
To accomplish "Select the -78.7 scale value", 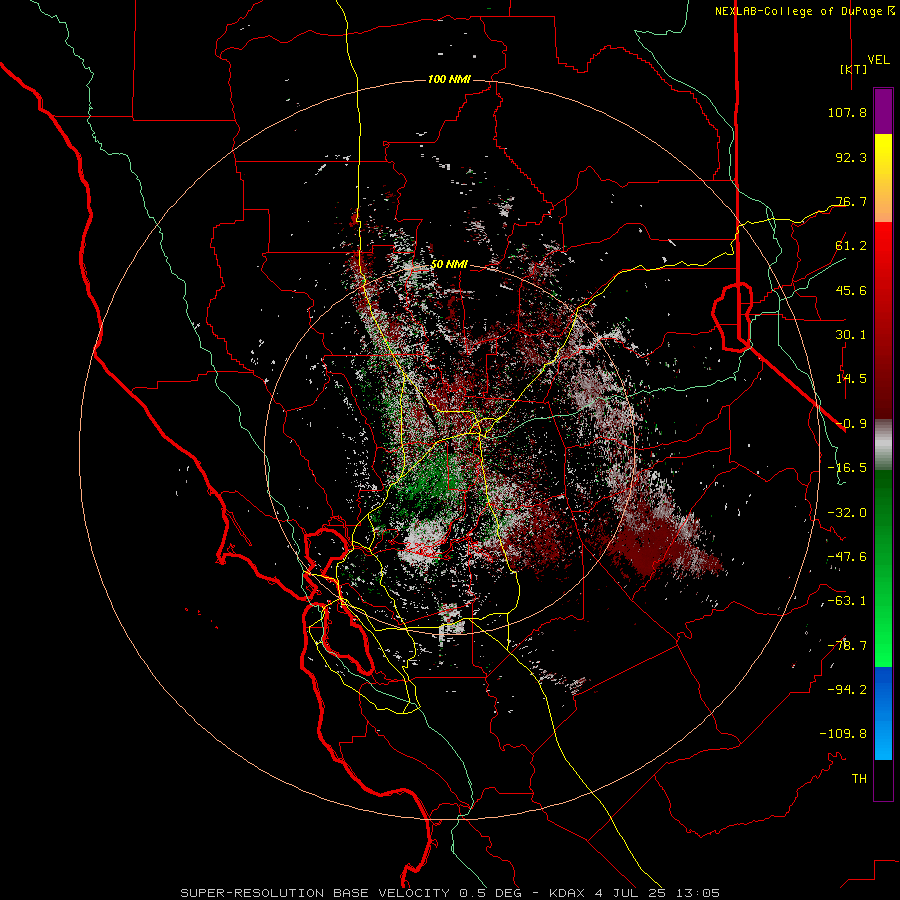I will pos(847,646).
